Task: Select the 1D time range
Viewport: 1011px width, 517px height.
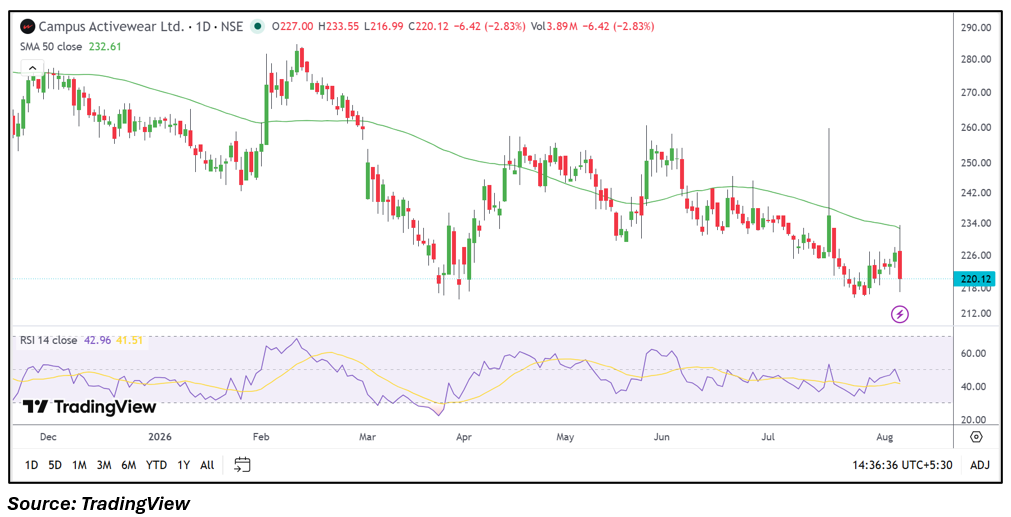Action: (x=31, y=465)
